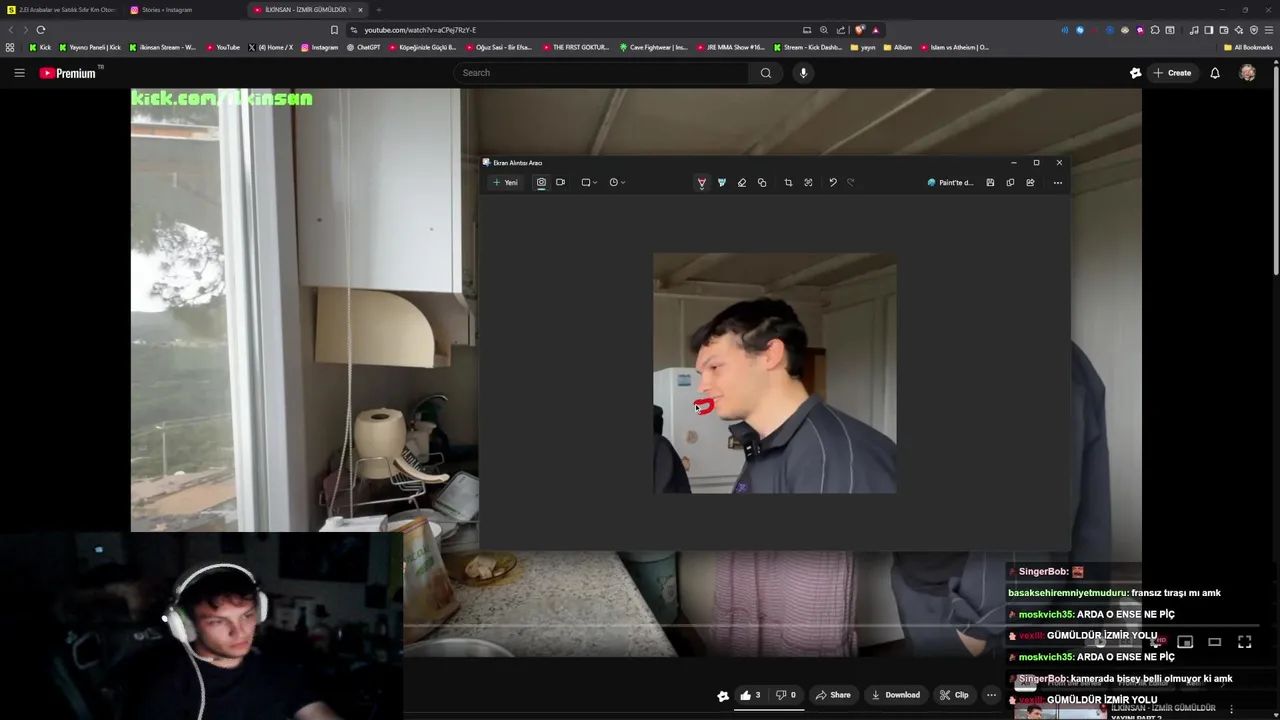This screenshot has height=720, width=1280.
Task: Start voice search with the microphone icon
Action: pos(803,73)
